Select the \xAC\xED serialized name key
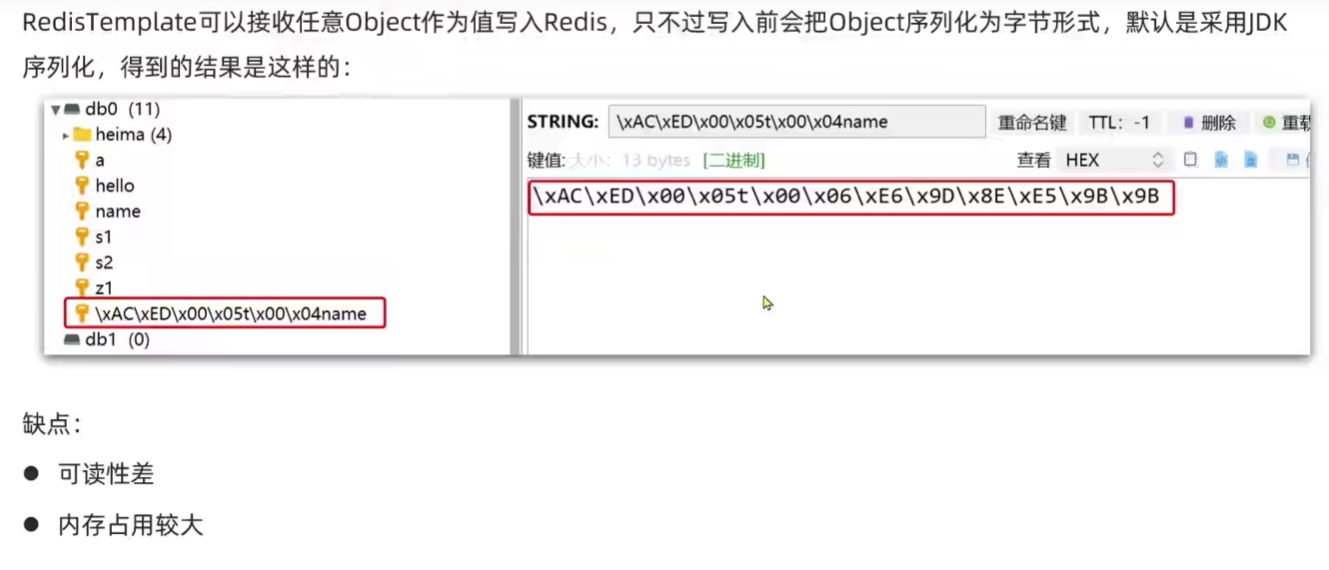The width and height of the screenshot is (1329, 570). tap(225, 314)
